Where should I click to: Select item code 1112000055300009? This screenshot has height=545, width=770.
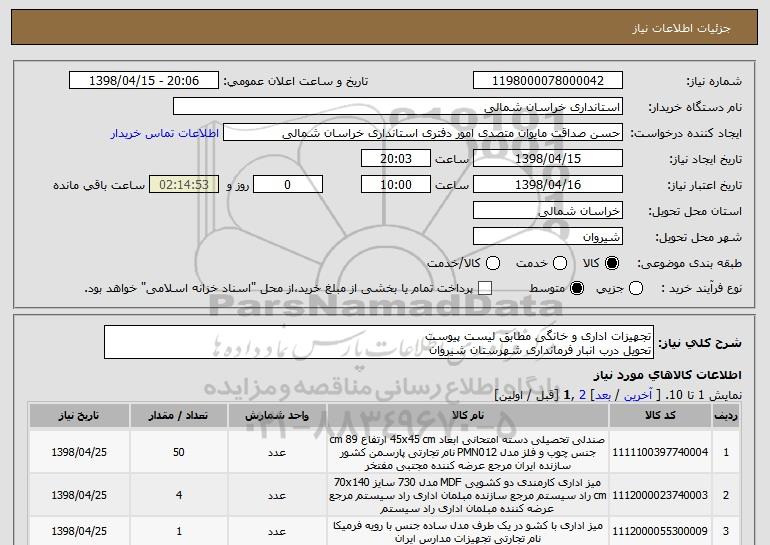660,531
